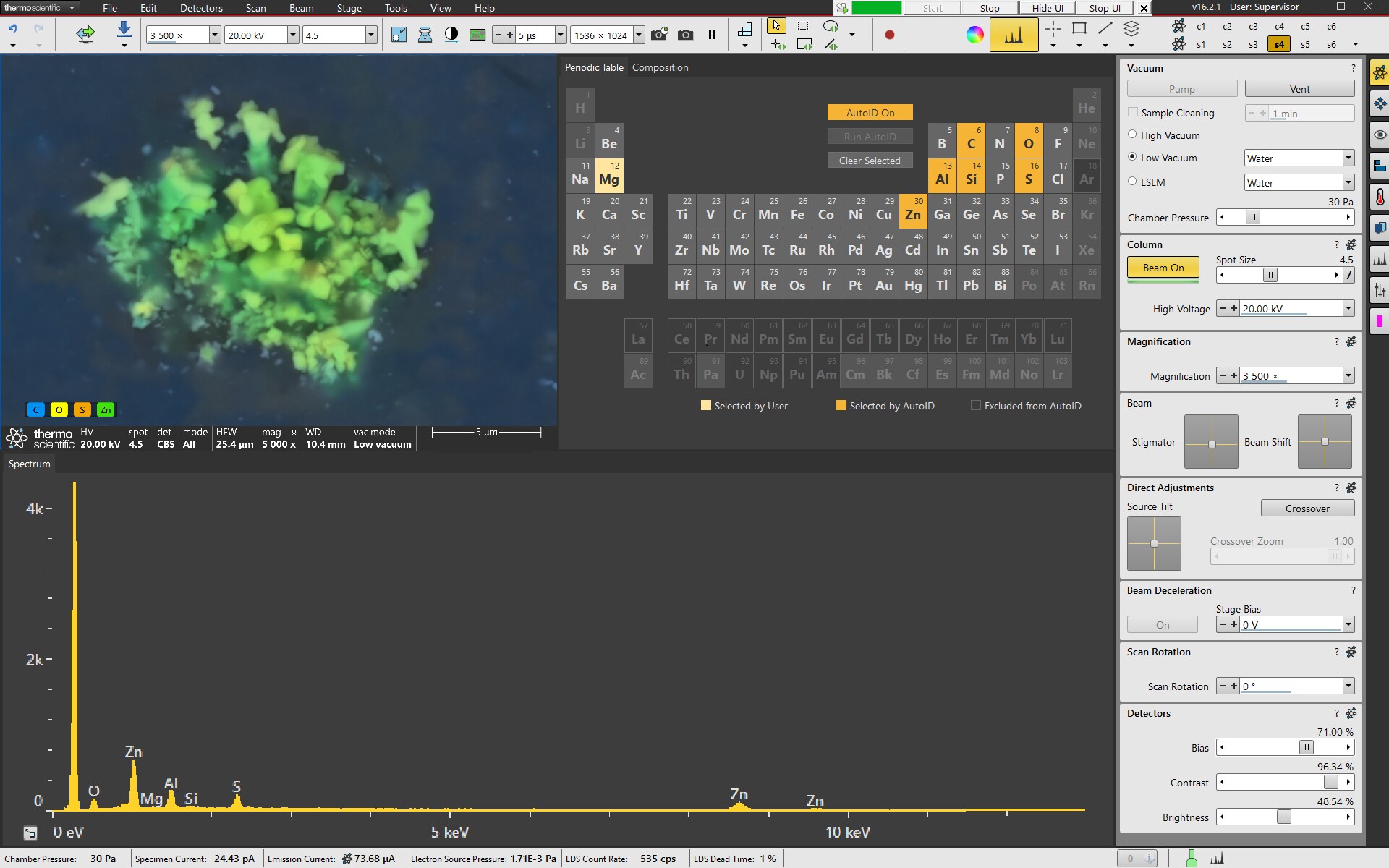Enable the Sample Cleaning checkbox
This screenshot has width=1389, height=868.
(1133, 113)
